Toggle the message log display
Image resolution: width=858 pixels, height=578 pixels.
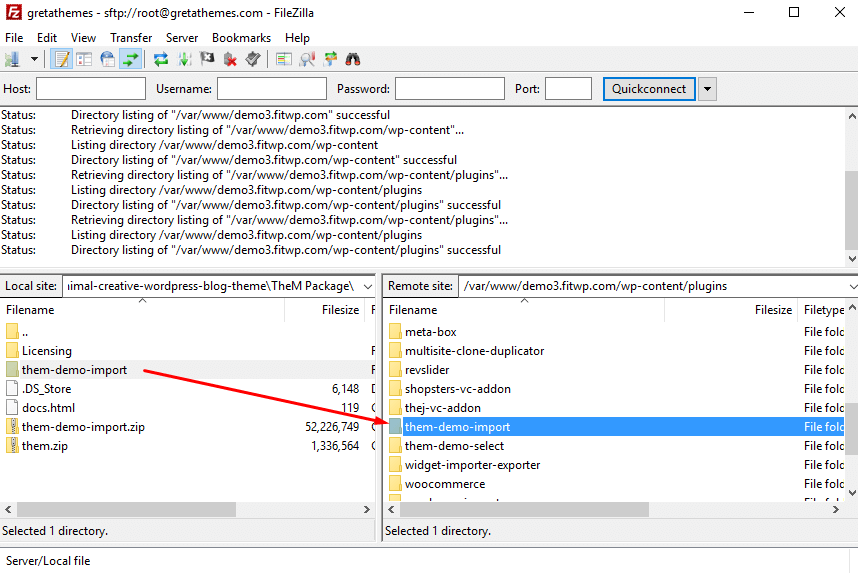click(x=61, y=59)
